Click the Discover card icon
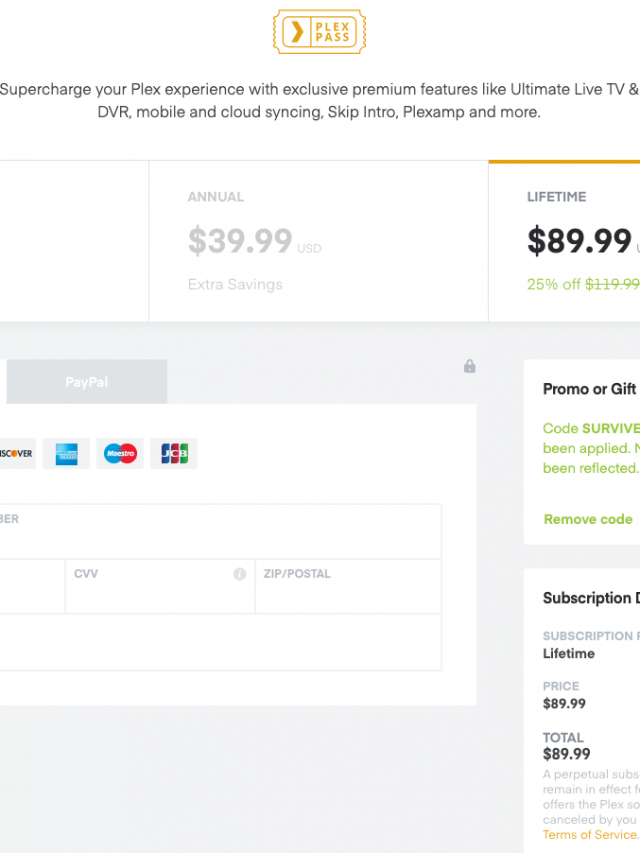640x853 pixels. (15, 453)
